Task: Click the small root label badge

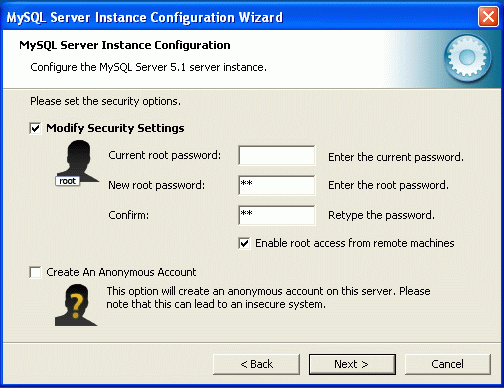Action: 67,181
